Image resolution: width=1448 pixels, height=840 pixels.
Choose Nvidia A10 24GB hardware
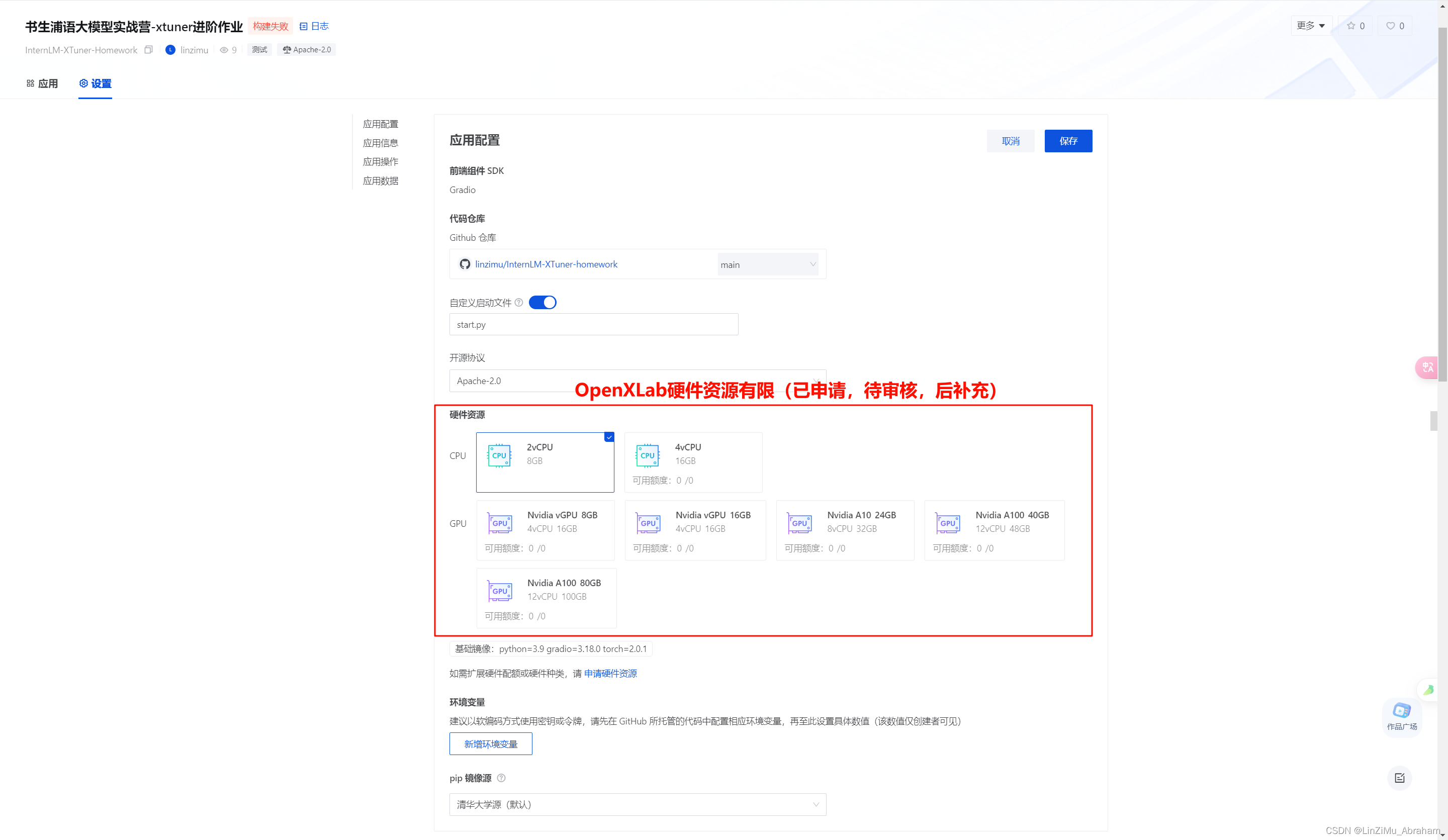pyautogui.click(x=845, y=530)
